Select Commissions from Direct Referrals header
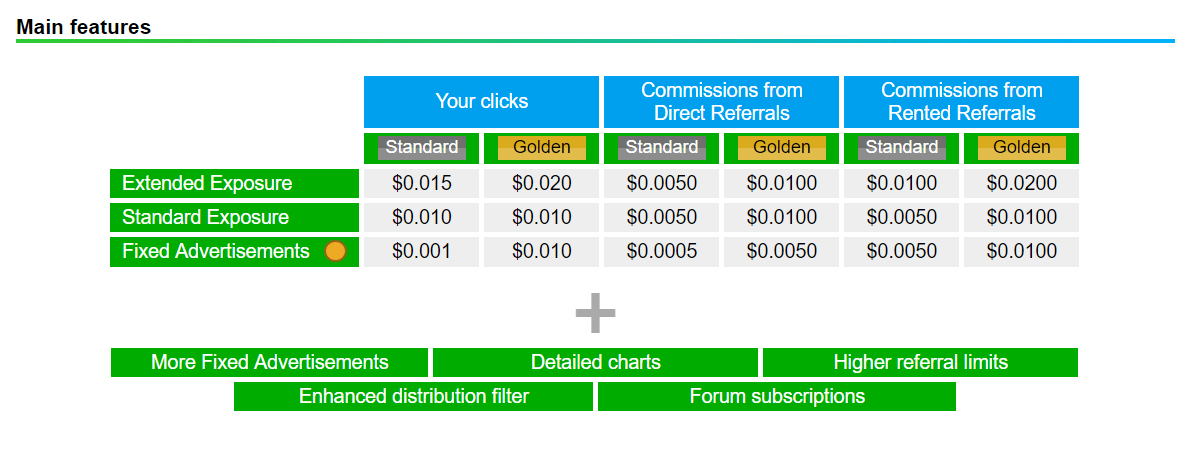 point(721,102)
